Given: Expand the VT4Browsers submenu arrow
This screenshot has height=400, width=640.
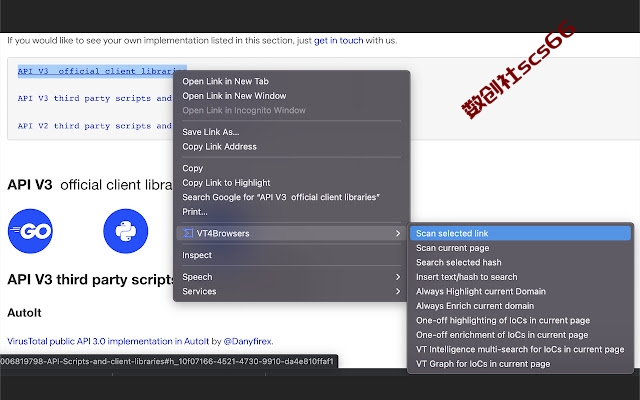Looking at the screenshot, I should point(398,233).
